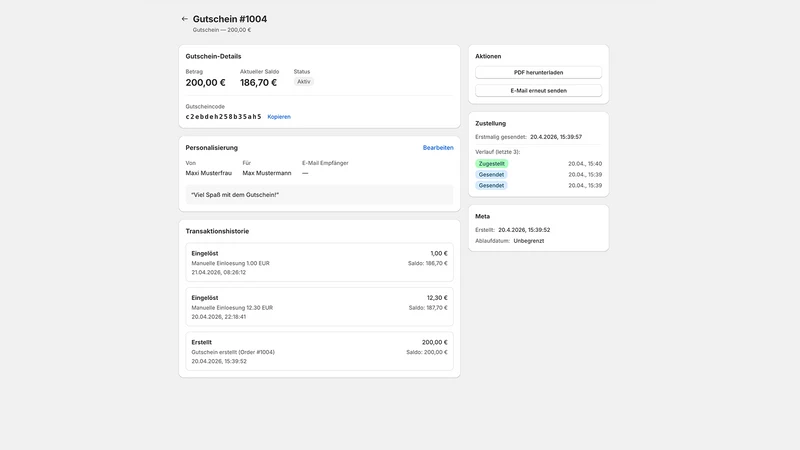Click the Zugestellt delivery badge

(x=491, y=164)
